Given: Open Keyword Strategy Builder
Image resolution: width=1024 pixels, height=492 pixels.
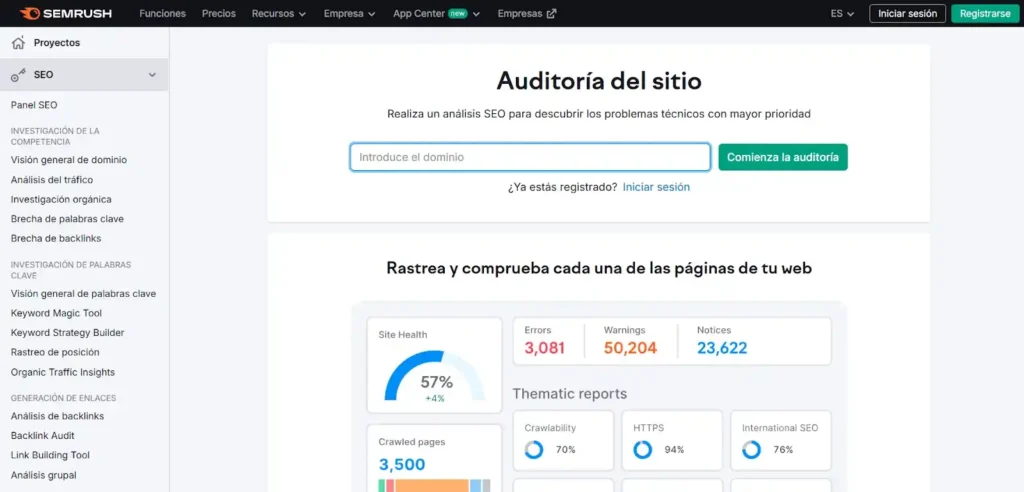Looking at the screenshot, I should point(67,333).
